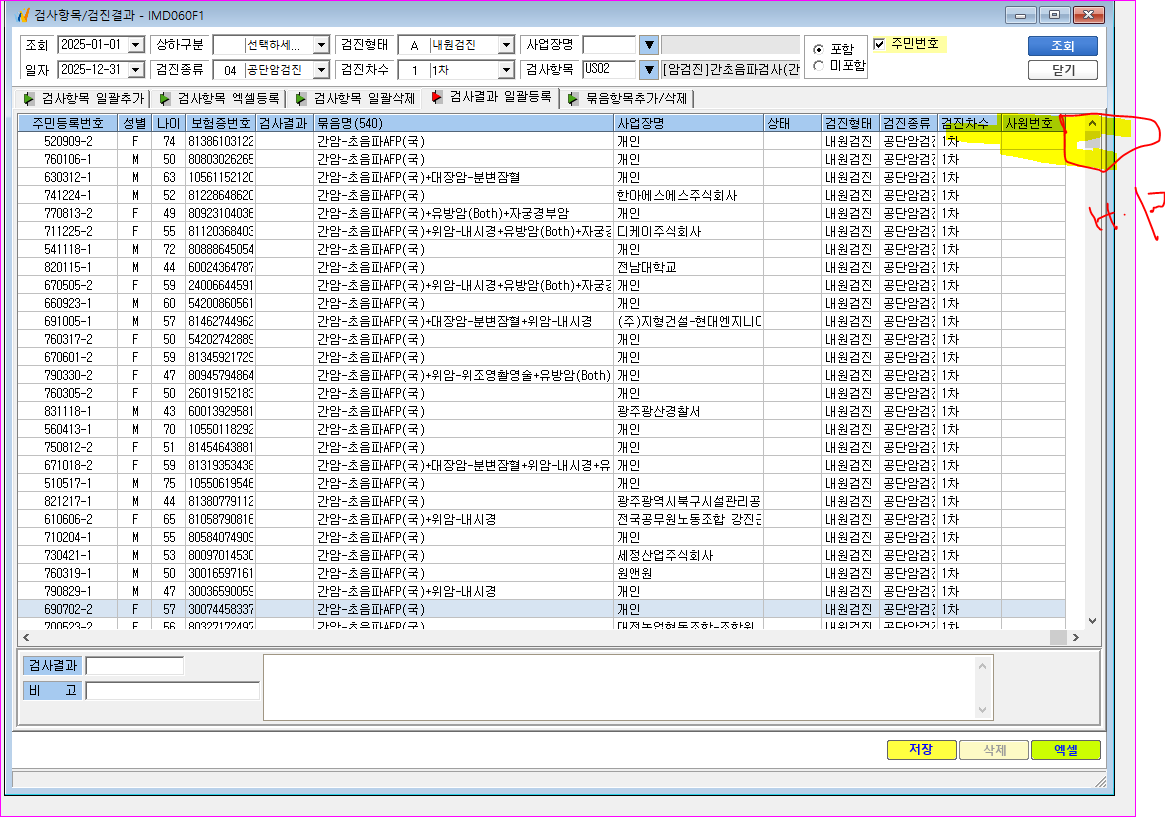
Task: Click red arrow icon on 검사결과 일괄등록 tab
Action: point(437,97)
